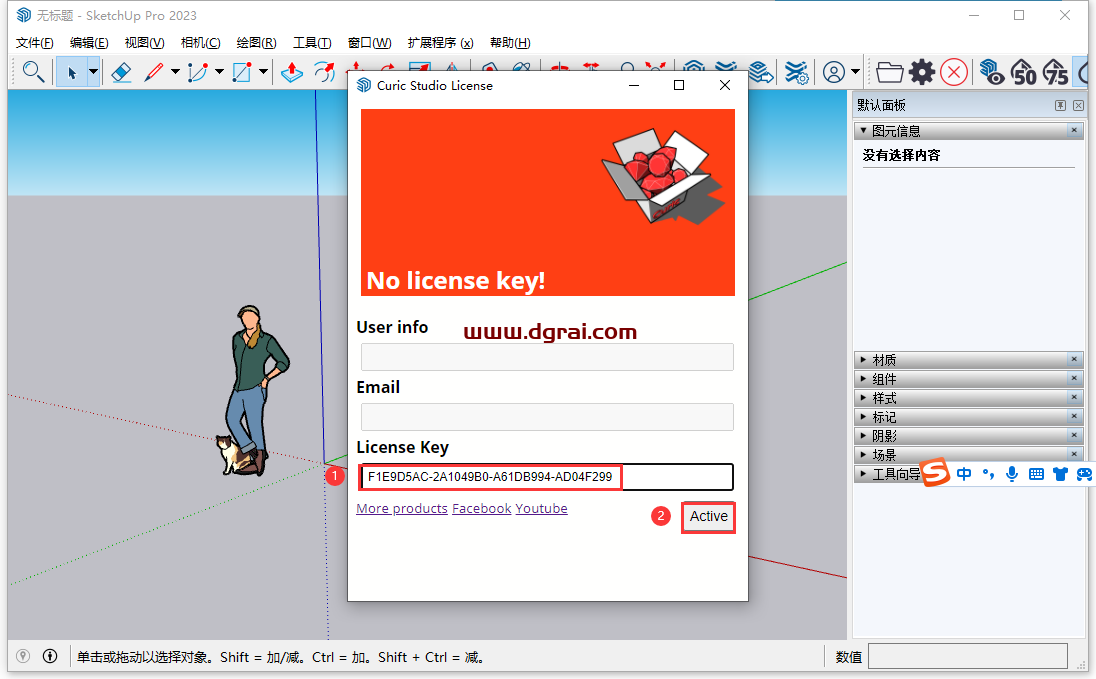Click the red circled X icon

pos(954,72)
